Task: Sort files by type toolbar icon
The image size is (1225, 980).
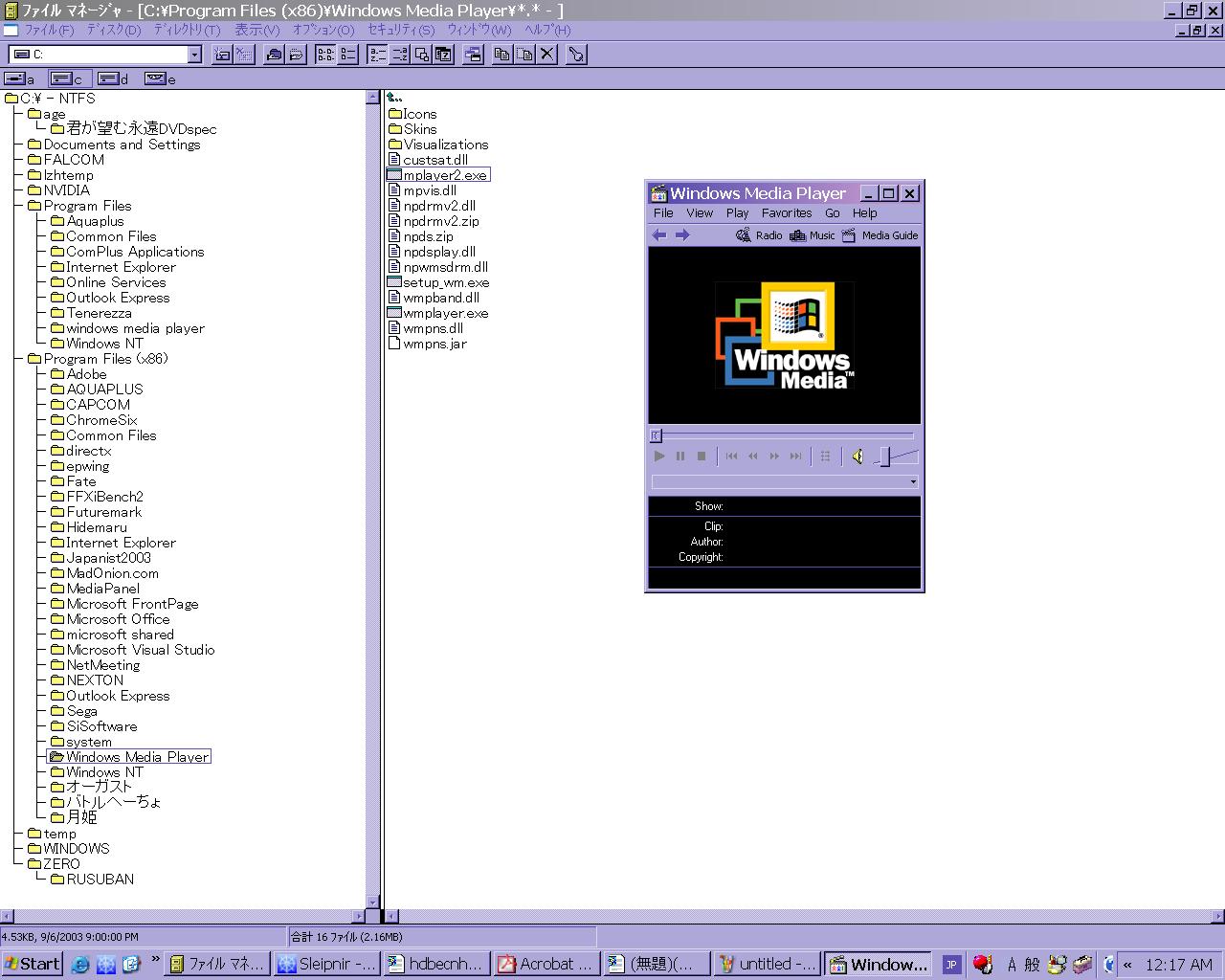Action: pyautogui.click(x=400, y=55)
